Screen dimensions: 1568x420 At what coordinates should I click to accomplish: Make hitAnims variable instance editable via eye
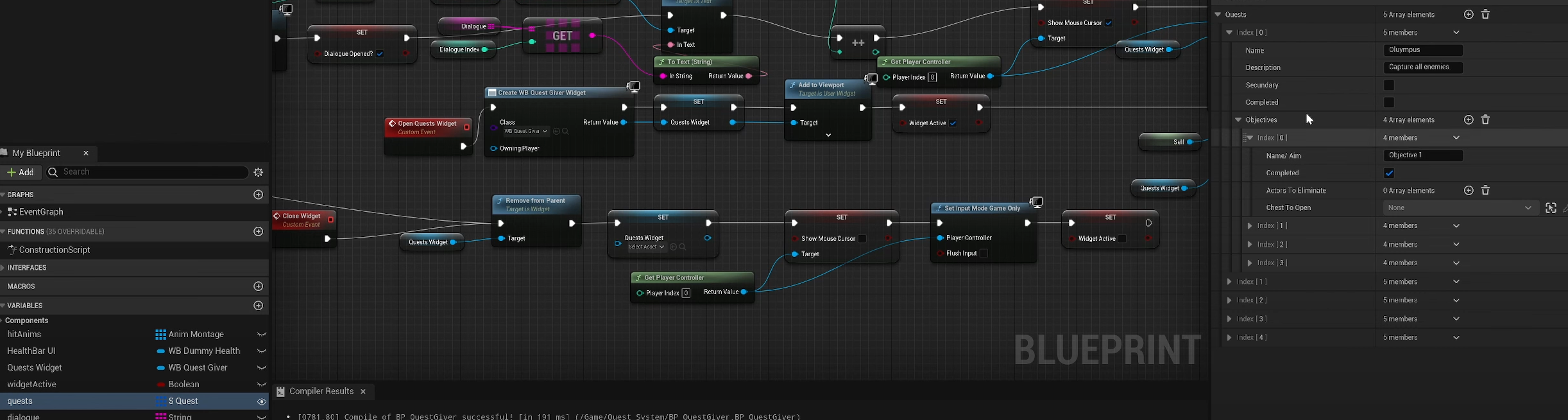pos(262,335)
